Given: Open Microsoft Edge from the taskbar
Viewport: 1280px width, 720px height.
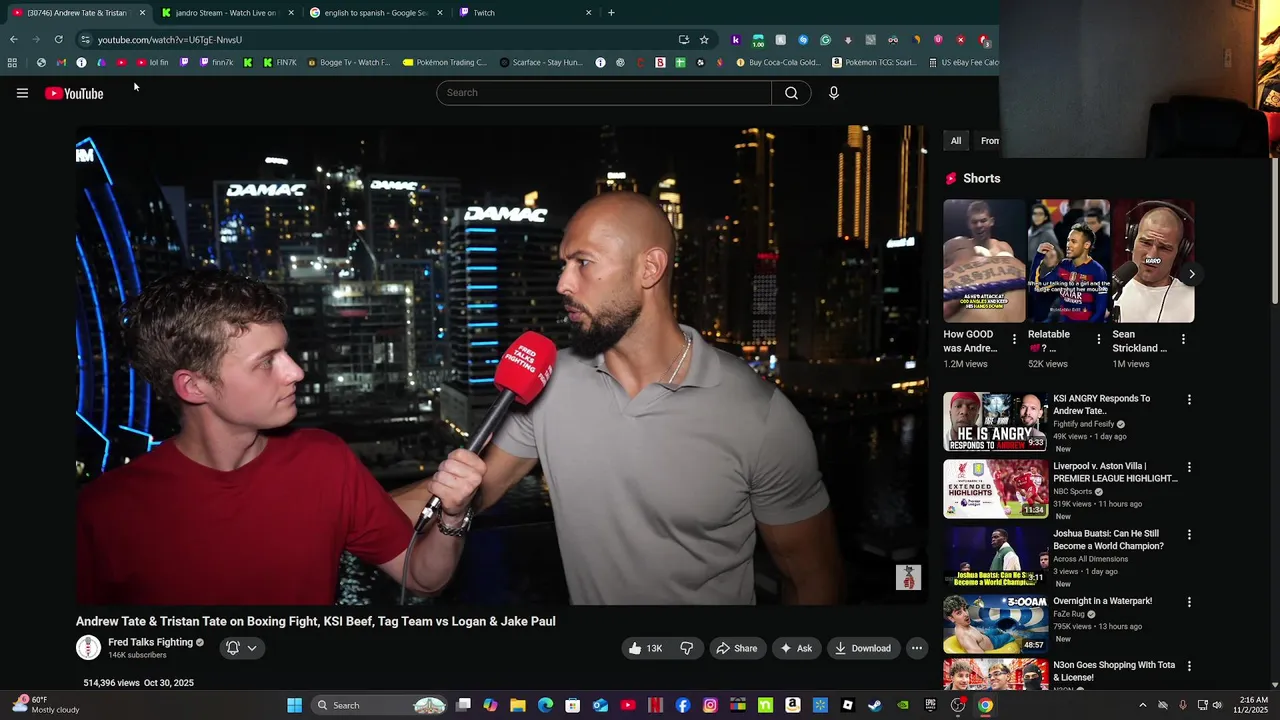Looking at the screenshot, I should coord(545,705).
